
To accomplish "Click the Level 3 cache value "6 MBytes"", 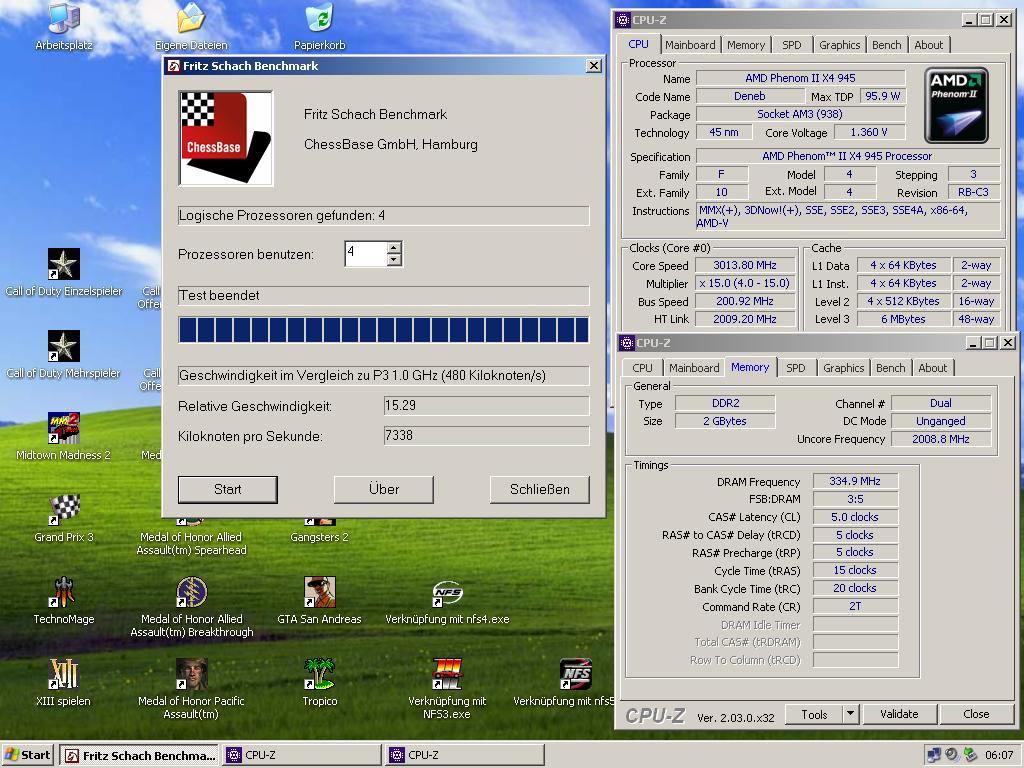I will 903,319.
